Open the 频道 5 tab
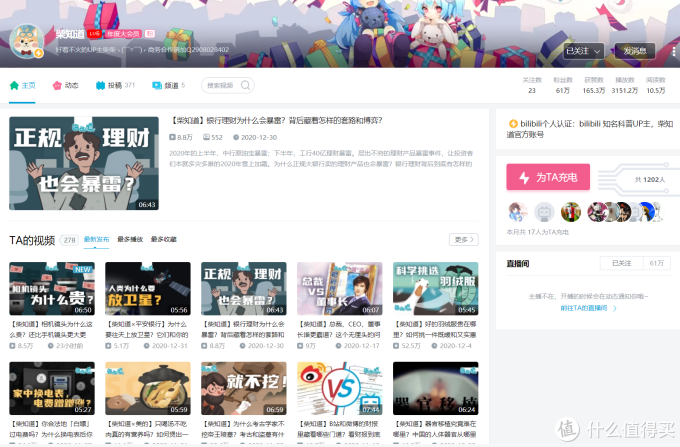 click(x=169, y=85)
